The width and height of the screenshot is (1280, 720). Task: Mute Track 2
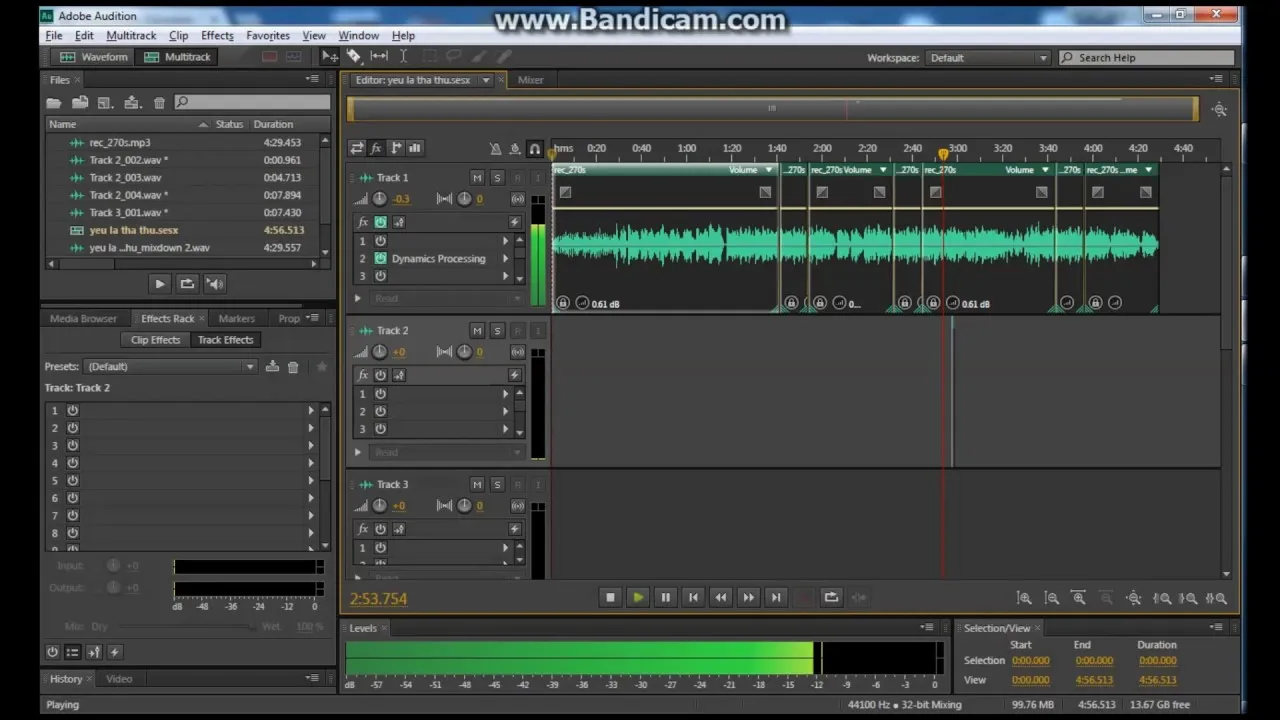pyautogui.click(x=477, y=331)
